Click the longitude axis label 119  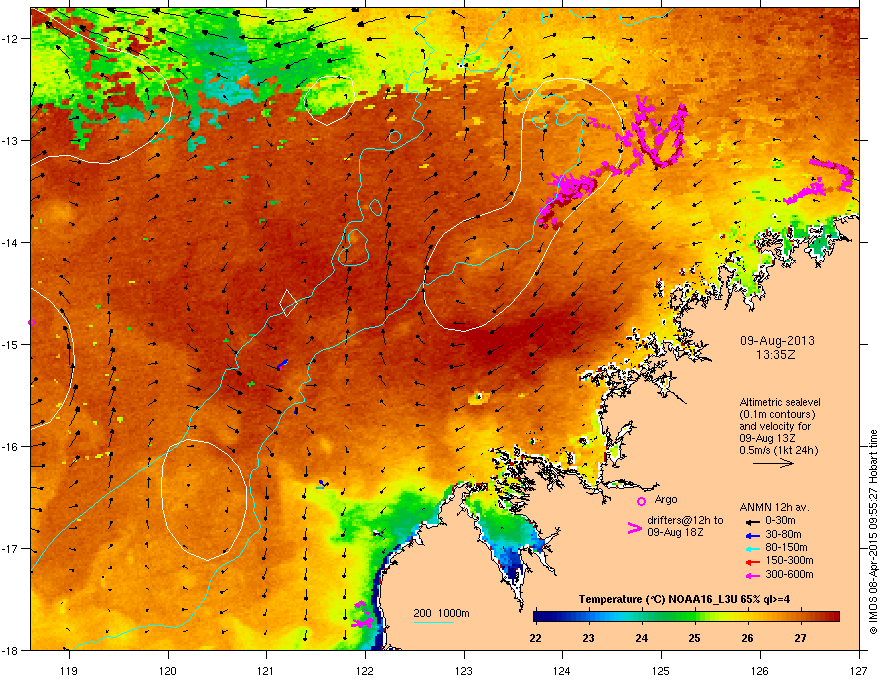(69, 671)
